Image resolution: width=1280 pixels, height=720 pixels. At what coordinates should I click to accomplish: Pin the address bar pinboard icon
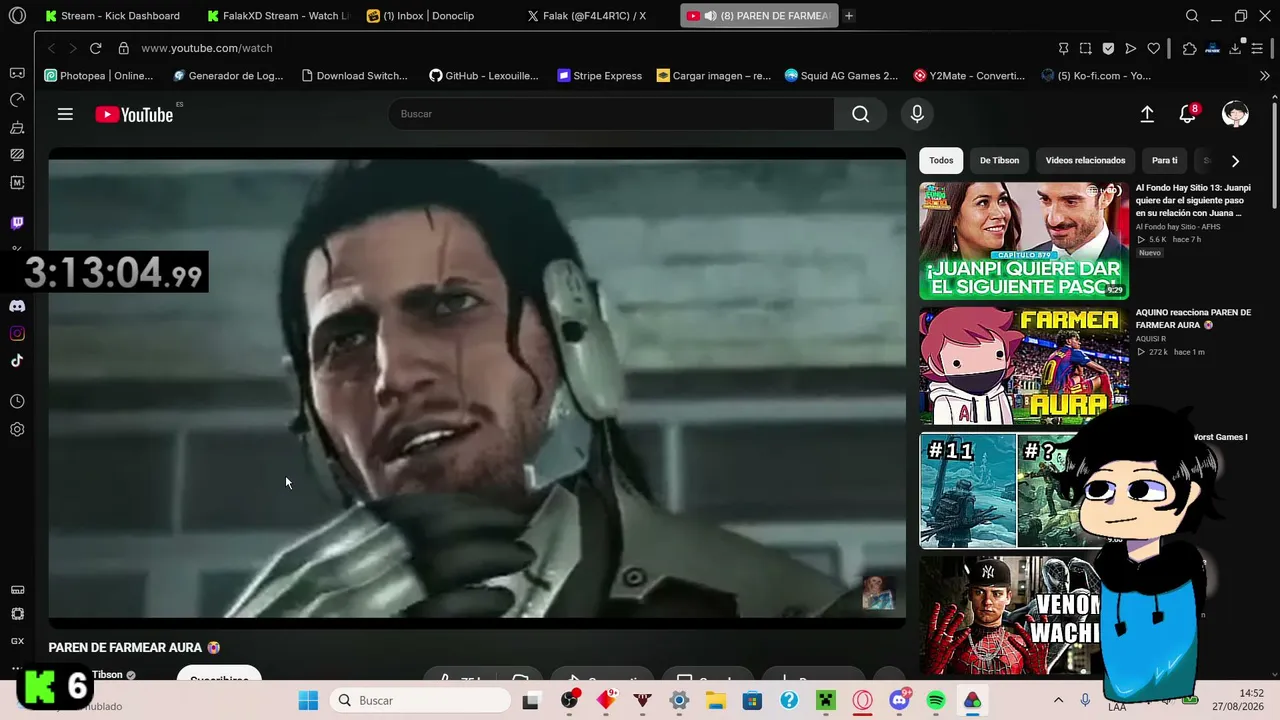coord(1064,48)
